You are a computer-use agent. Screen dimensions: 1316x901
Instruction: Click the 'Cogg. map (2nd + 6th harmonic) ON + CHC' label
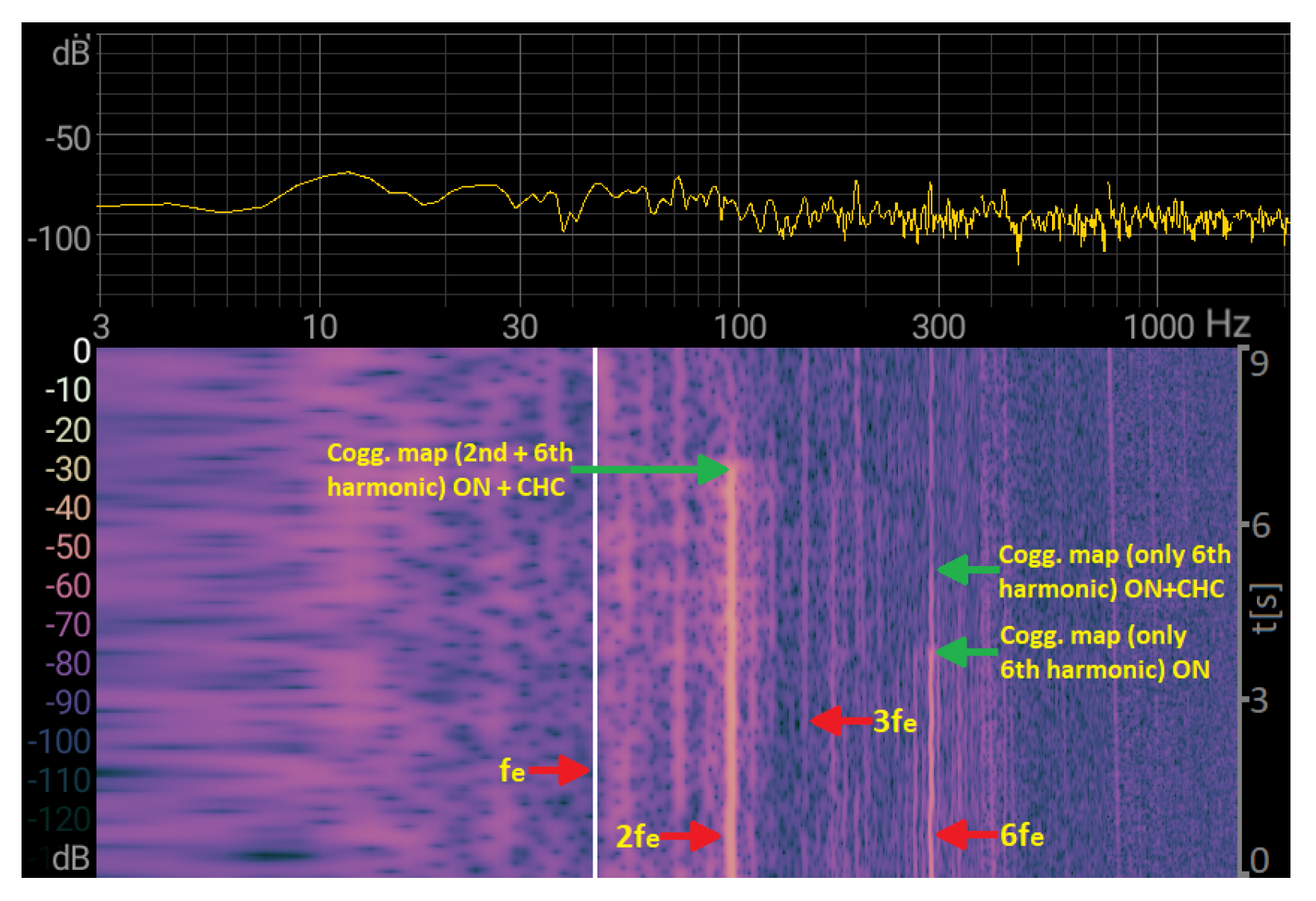[449, 470]
